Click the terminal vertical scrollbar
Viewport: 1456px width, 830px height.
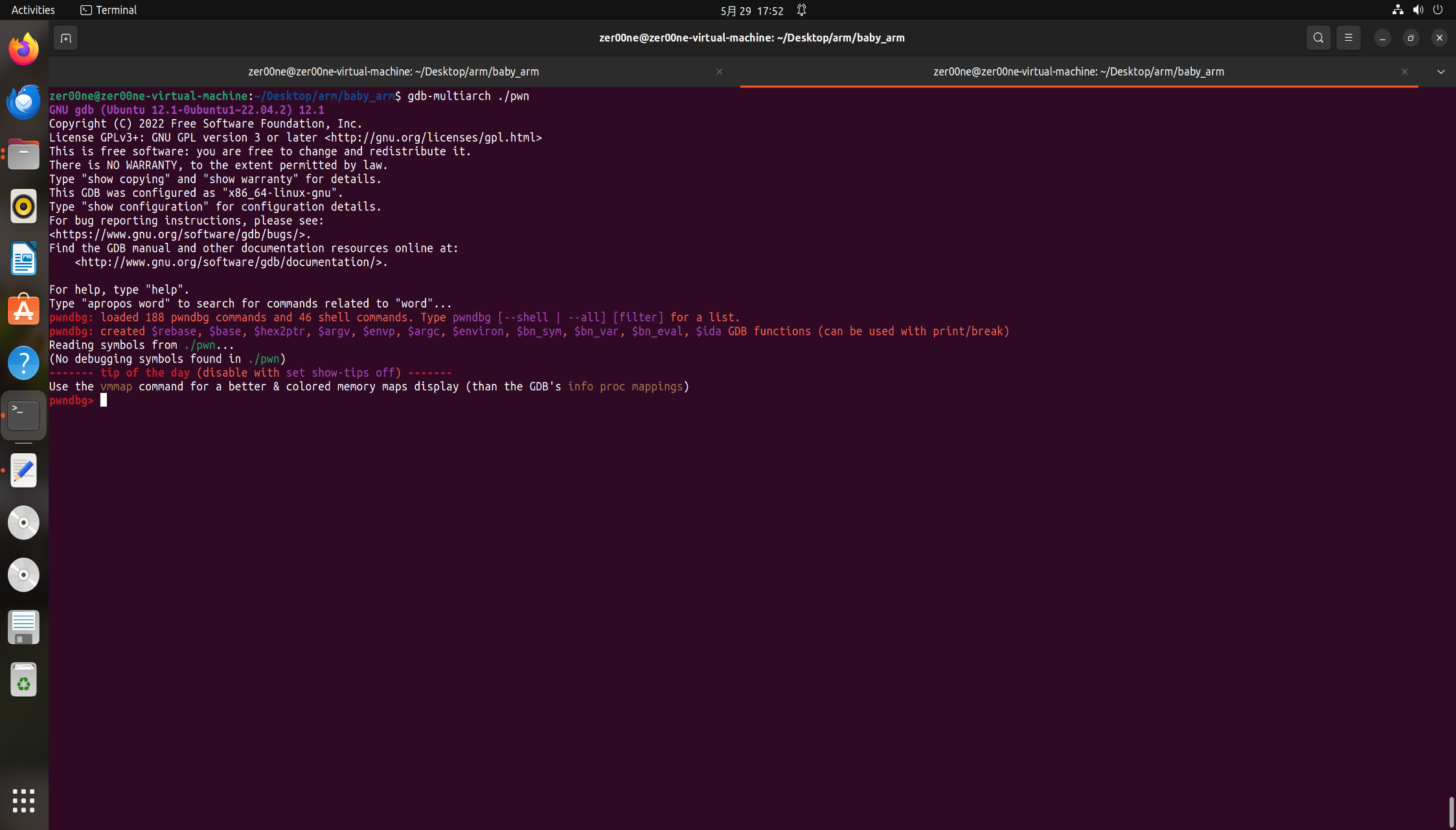[1451, 812]
